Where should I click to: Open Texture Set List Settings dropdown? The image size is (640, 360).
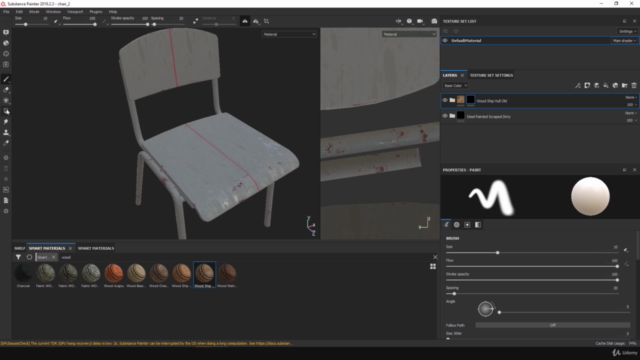pos(627,31)
